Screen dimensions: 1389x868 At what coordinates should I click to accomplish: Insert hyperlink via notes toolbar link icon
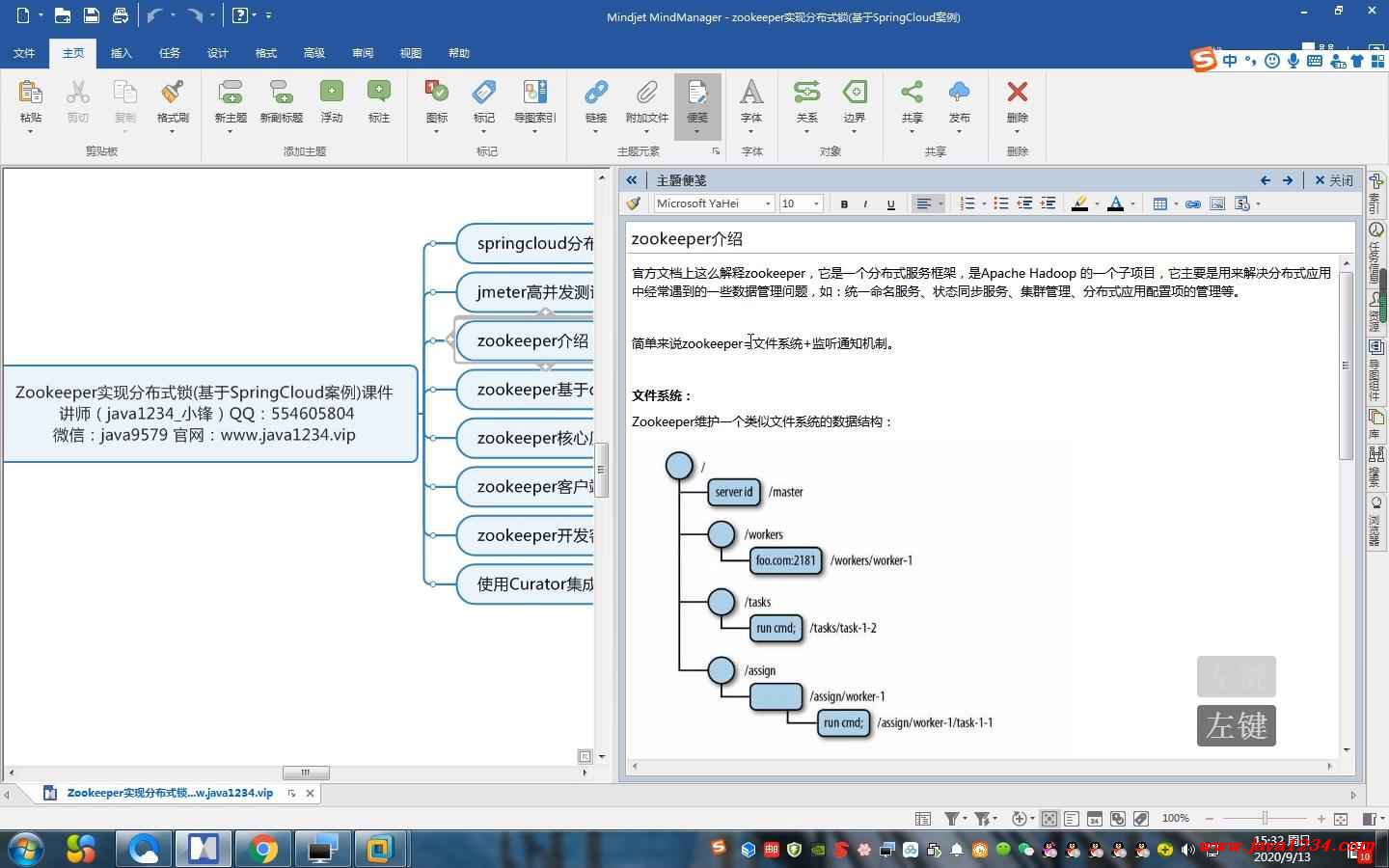(x=1193, y=203)
